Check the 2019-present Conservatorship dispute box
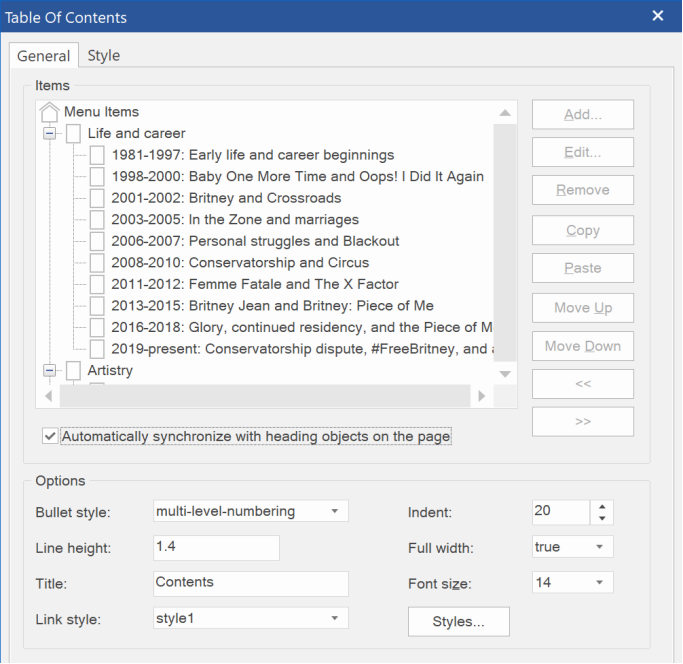This screenshot has width=683, height=664. [x=97, y=349]
